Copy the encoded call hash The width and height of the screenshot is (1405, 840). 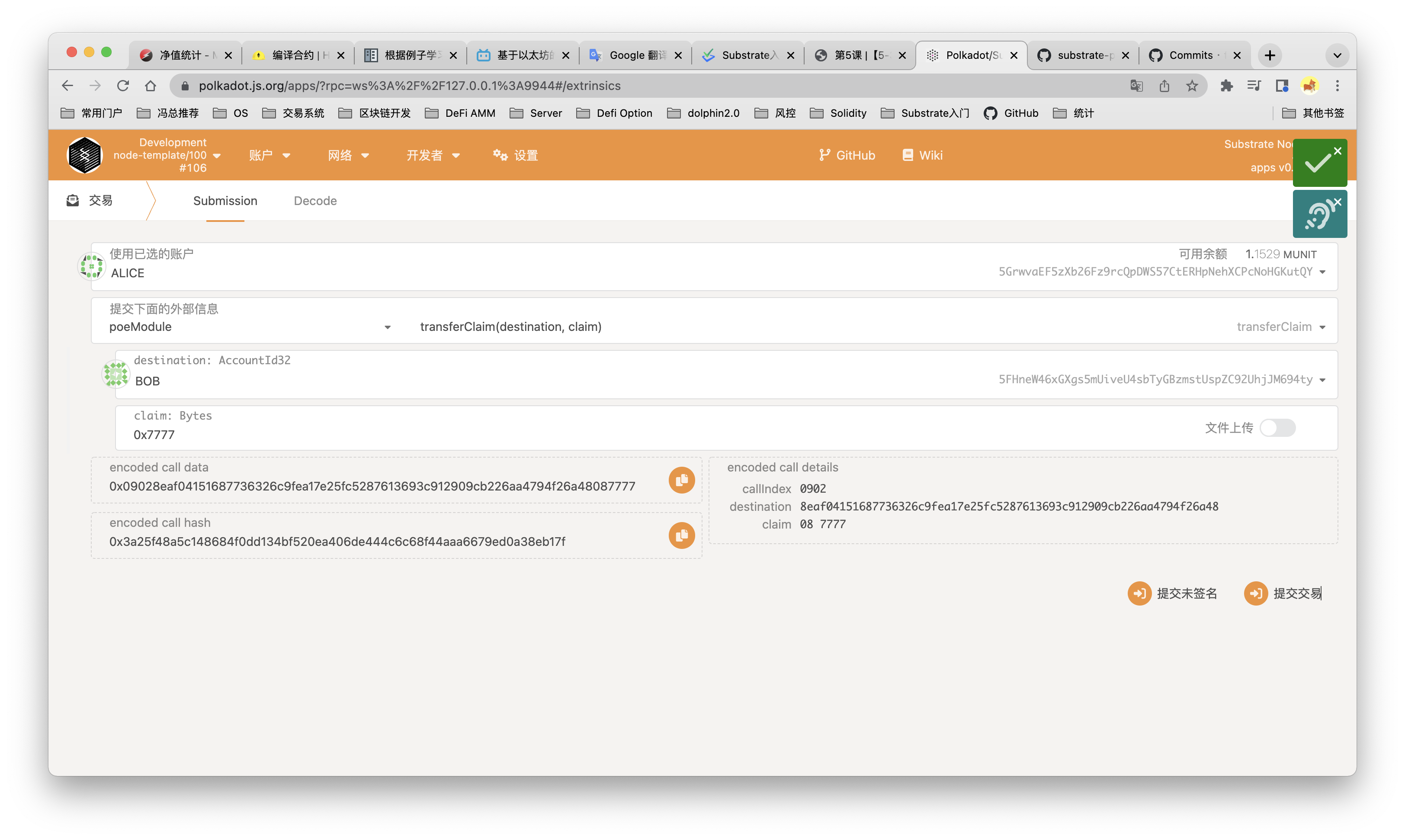pos(682,535)
